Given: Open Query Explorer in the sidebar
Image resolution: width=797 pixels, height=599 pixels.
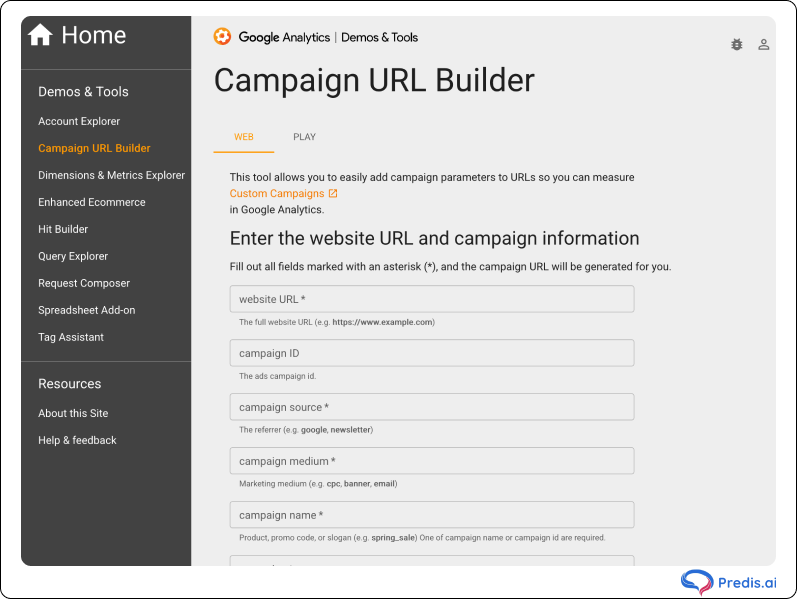Looking at the screenshot, I should pyautogui.click(x=73, y=256).
